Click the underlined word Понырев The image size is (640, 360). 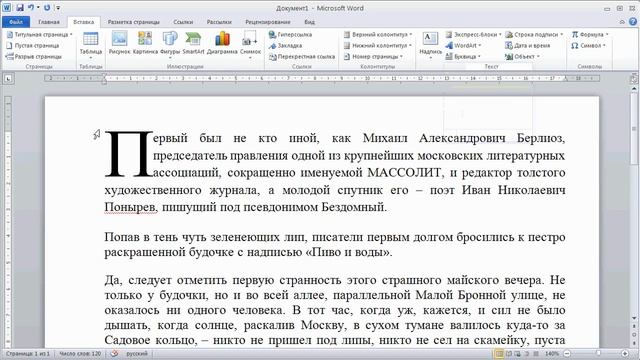[130, 207]
